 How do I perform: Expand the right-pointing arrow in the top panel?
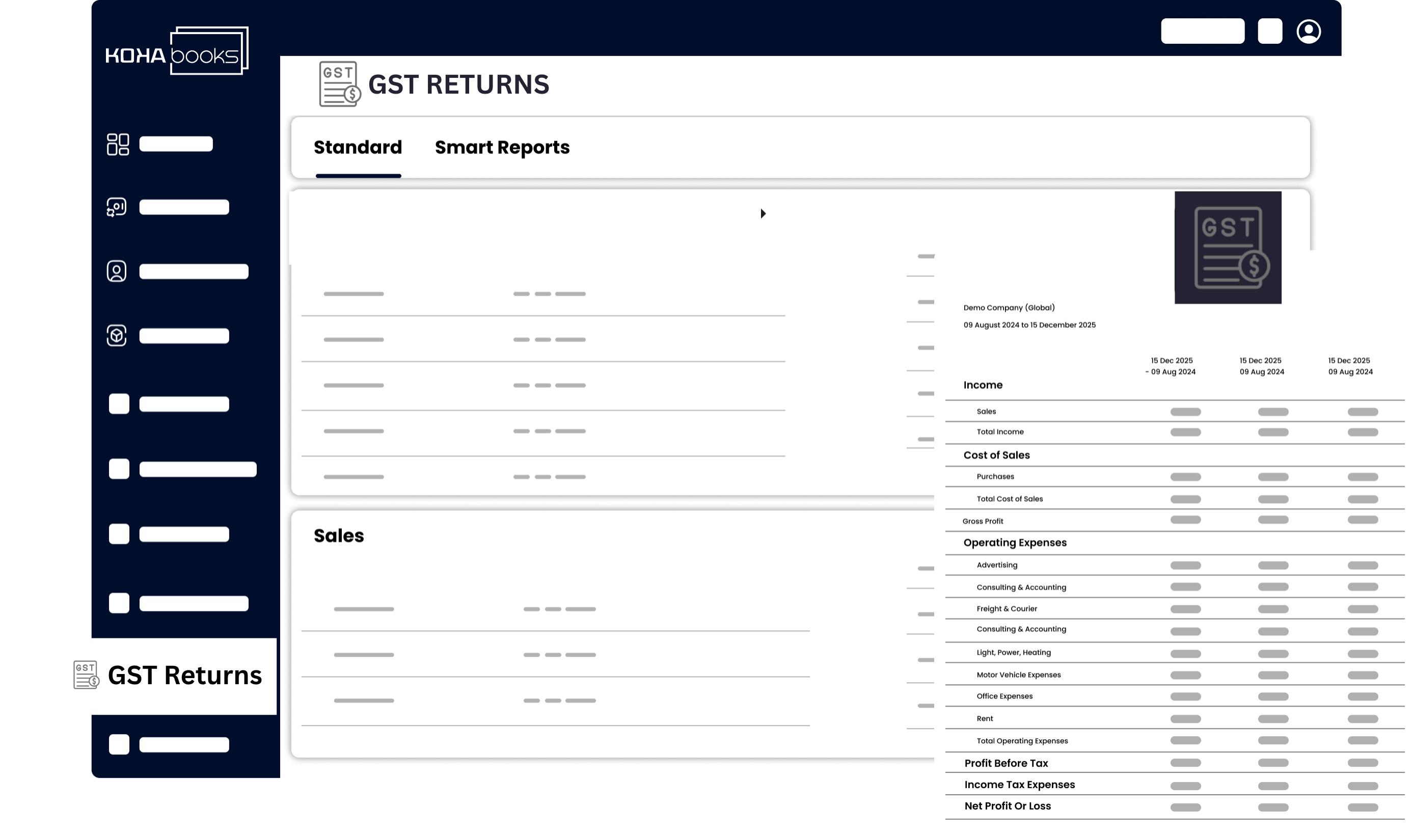pos(763,214)
